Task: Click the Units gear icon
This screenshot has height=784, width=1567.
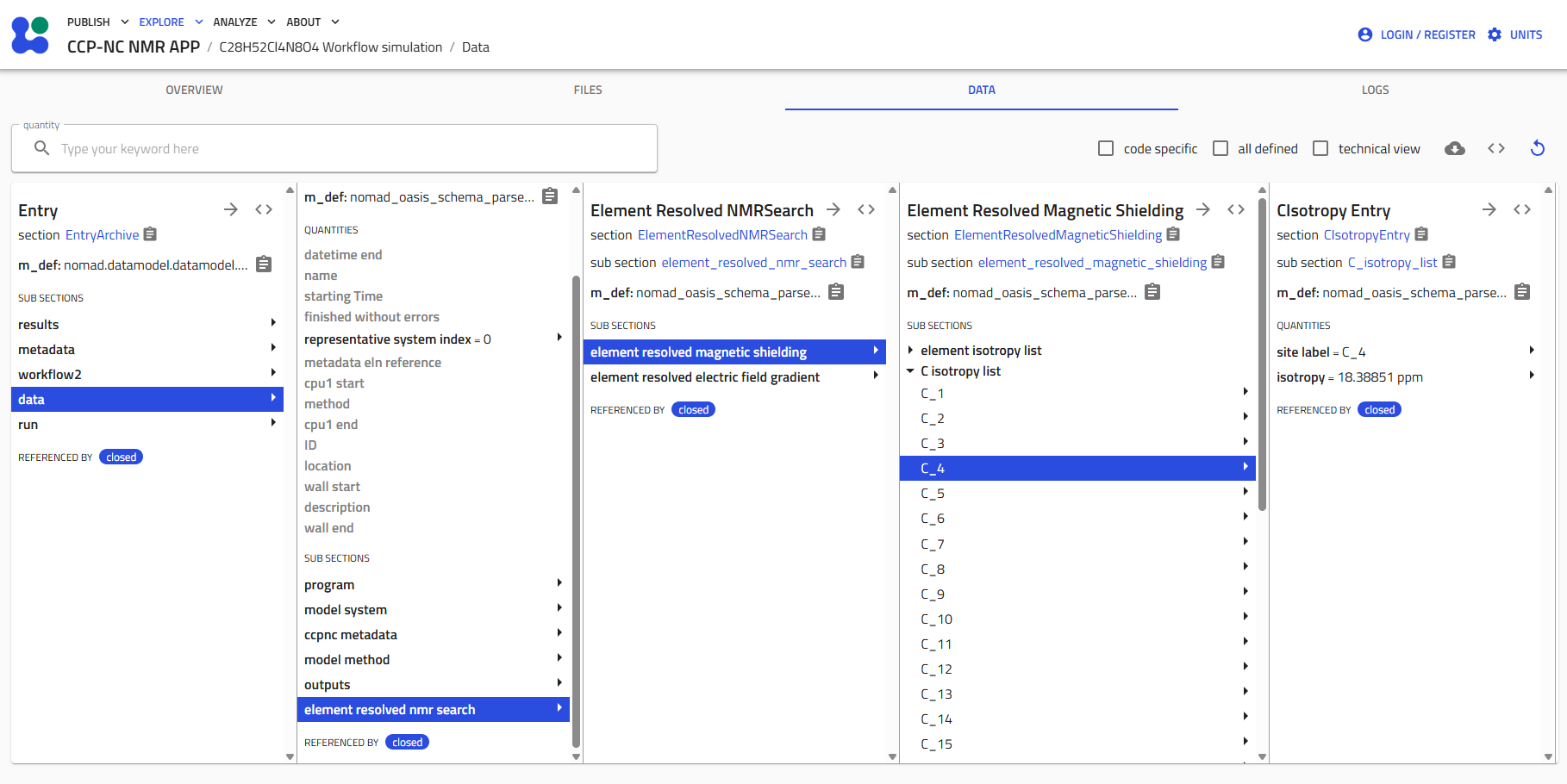Action: pos(1495,34)
